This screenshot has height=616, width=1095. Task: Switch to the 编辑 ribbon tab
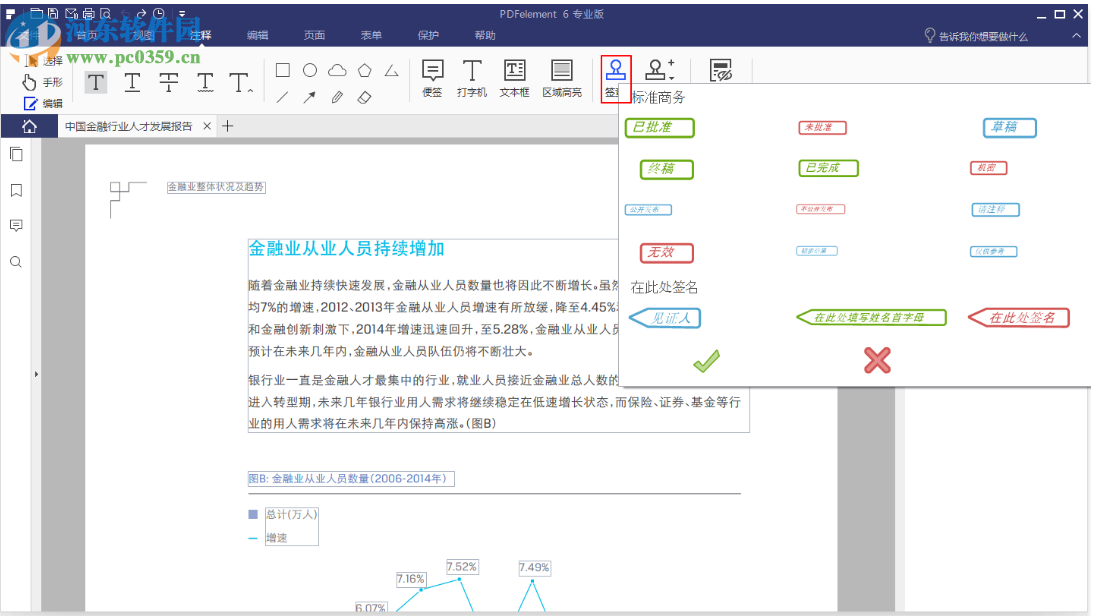[256, 34]
